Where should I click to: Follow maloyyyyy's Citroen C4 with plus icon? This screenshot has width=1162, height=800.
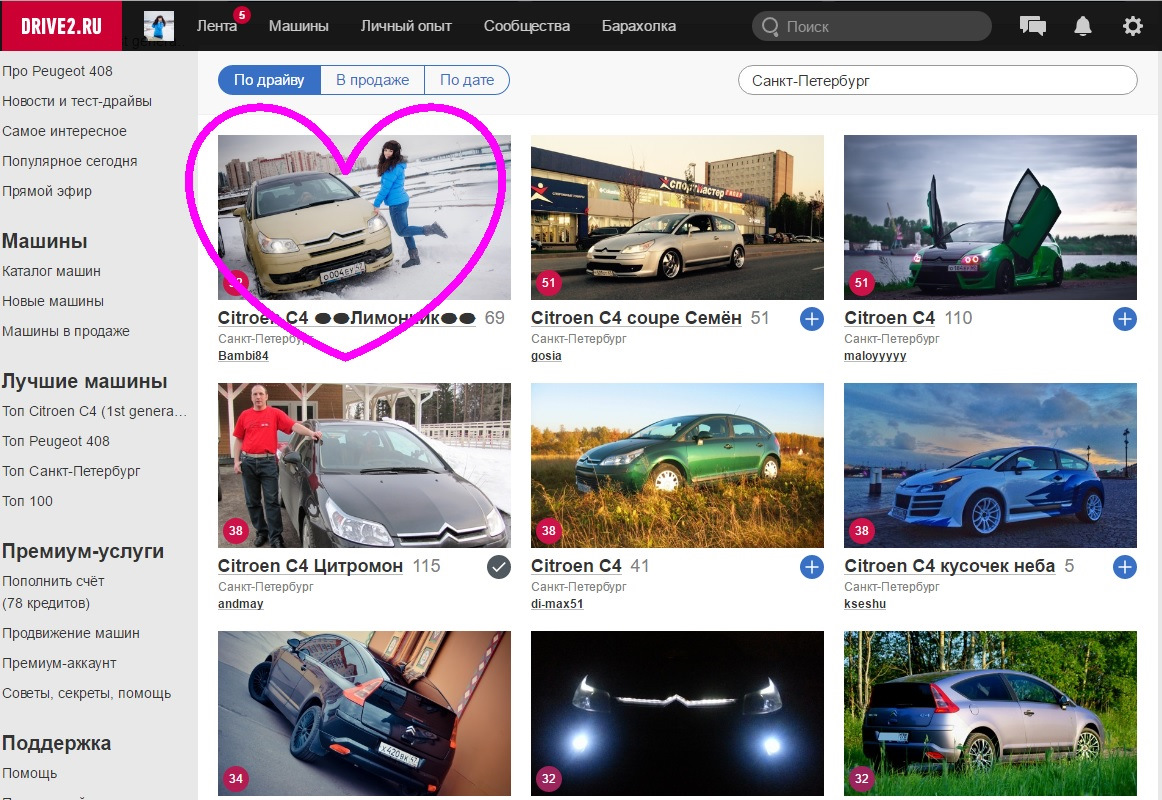1124,319
